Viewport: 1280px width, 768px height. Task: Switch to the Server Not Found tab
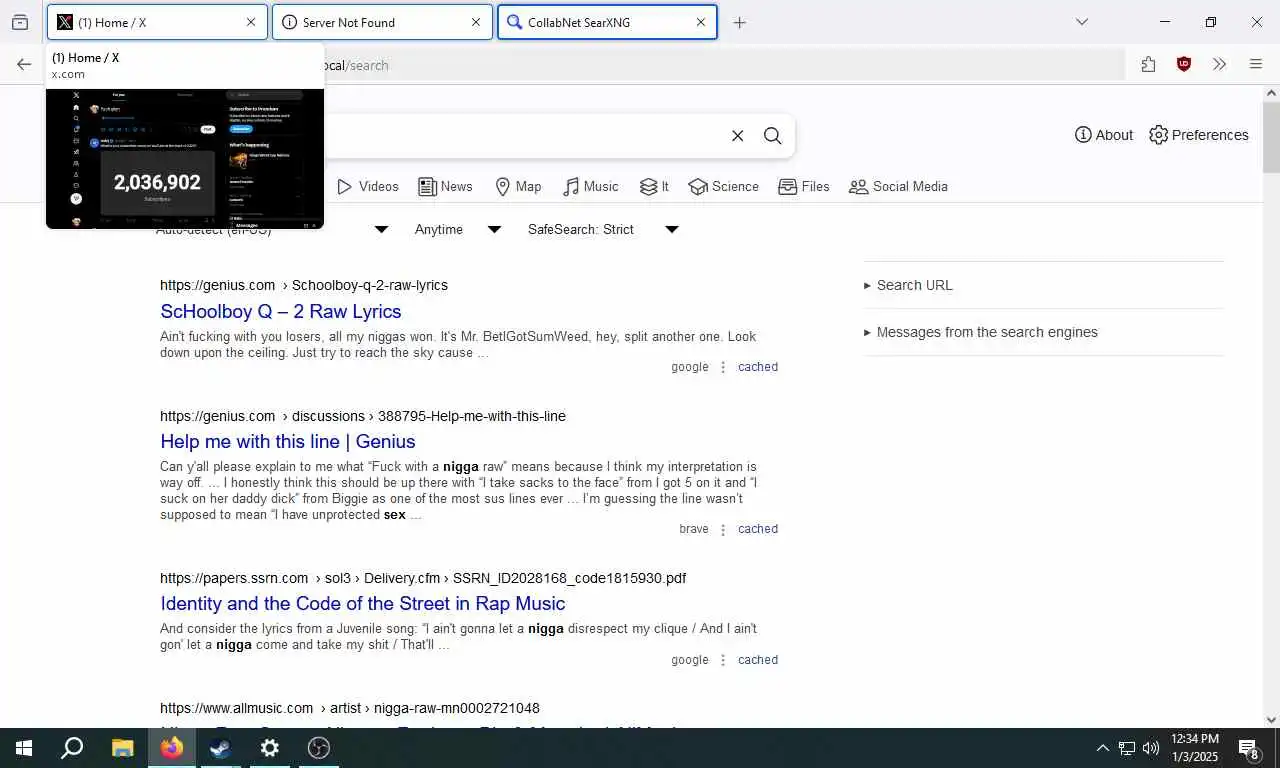coord(382,22)
